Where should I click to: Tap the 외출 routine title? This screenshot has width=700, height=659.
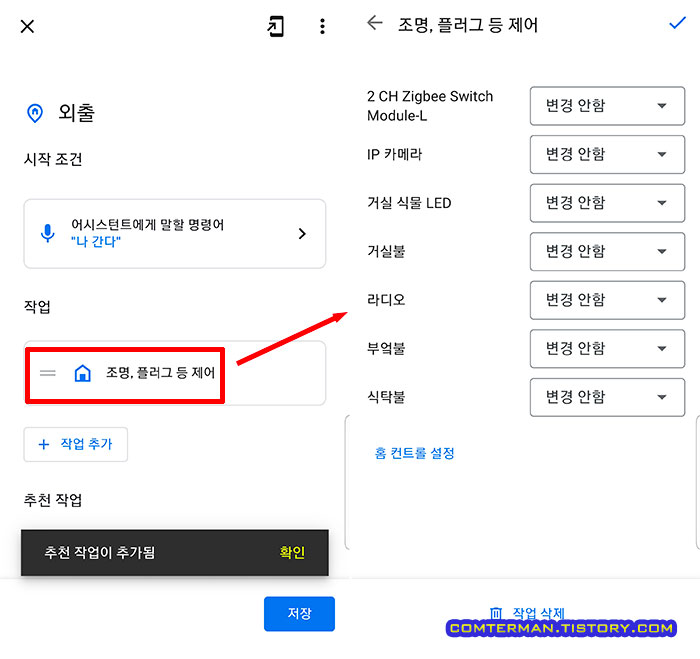point(76,113)
